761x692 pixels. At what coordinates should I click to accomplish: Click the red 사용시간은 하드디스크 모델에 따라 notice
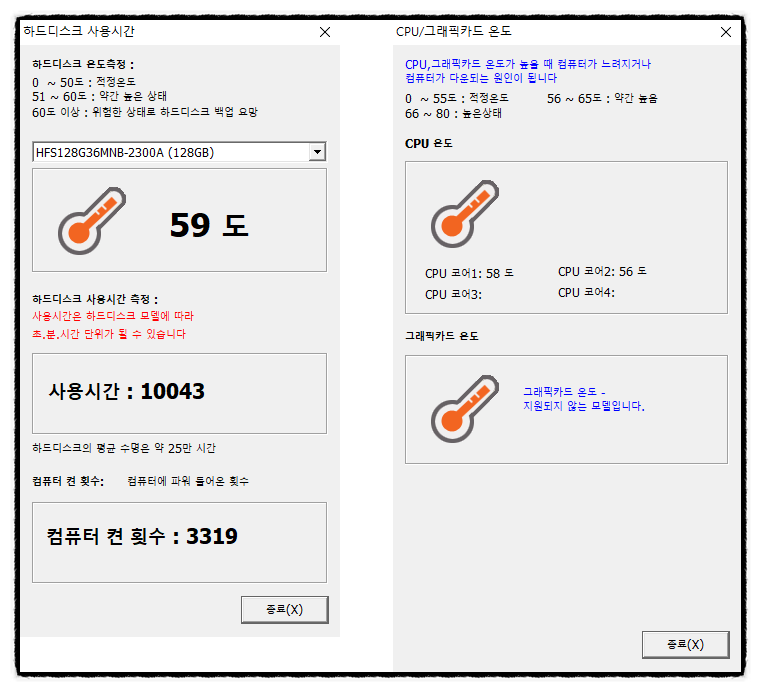[x=113, y=316]
